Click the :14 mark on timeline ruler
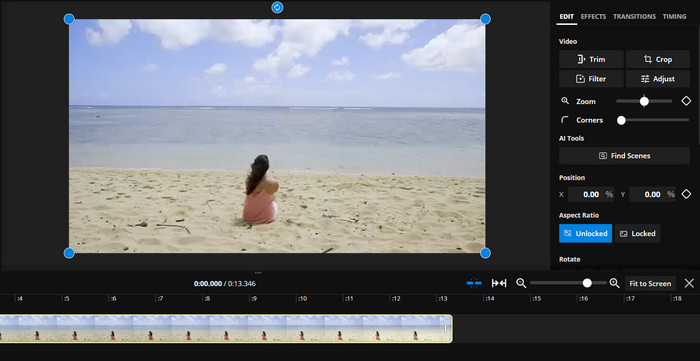Screen dimensions: 700x361 pyautogui.click(x=489, y=299)
